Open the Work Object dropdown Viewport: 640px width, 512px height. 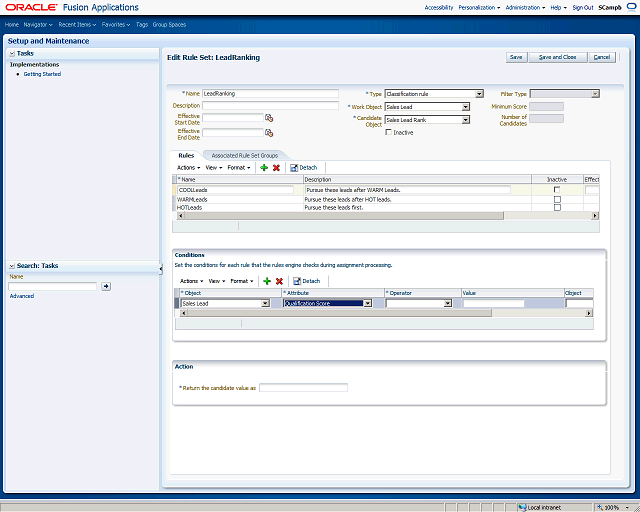click(466, 107)
